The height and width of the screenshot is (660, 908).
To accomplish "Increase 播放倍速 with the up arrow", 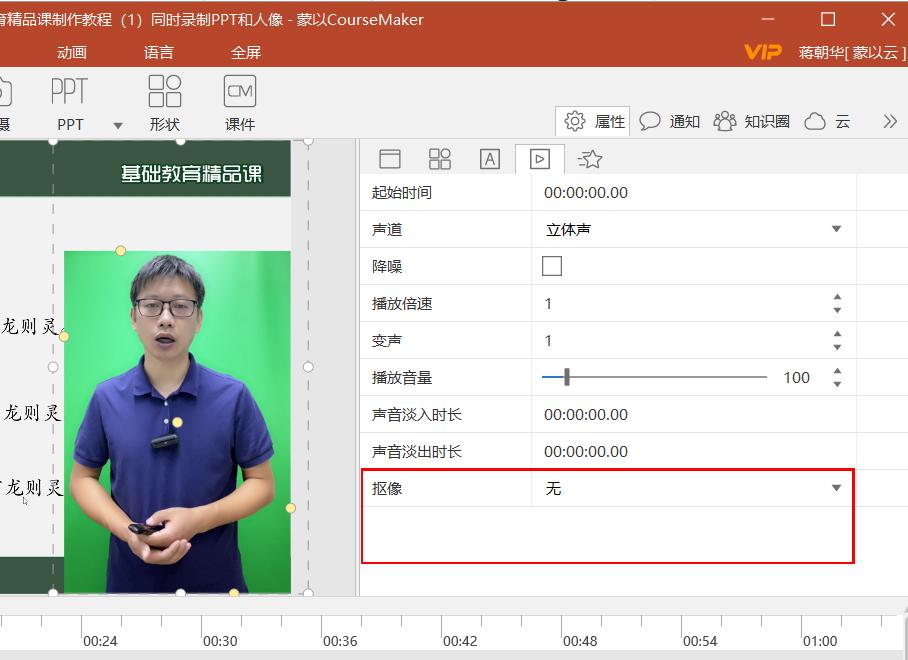I will click(837, 297).
